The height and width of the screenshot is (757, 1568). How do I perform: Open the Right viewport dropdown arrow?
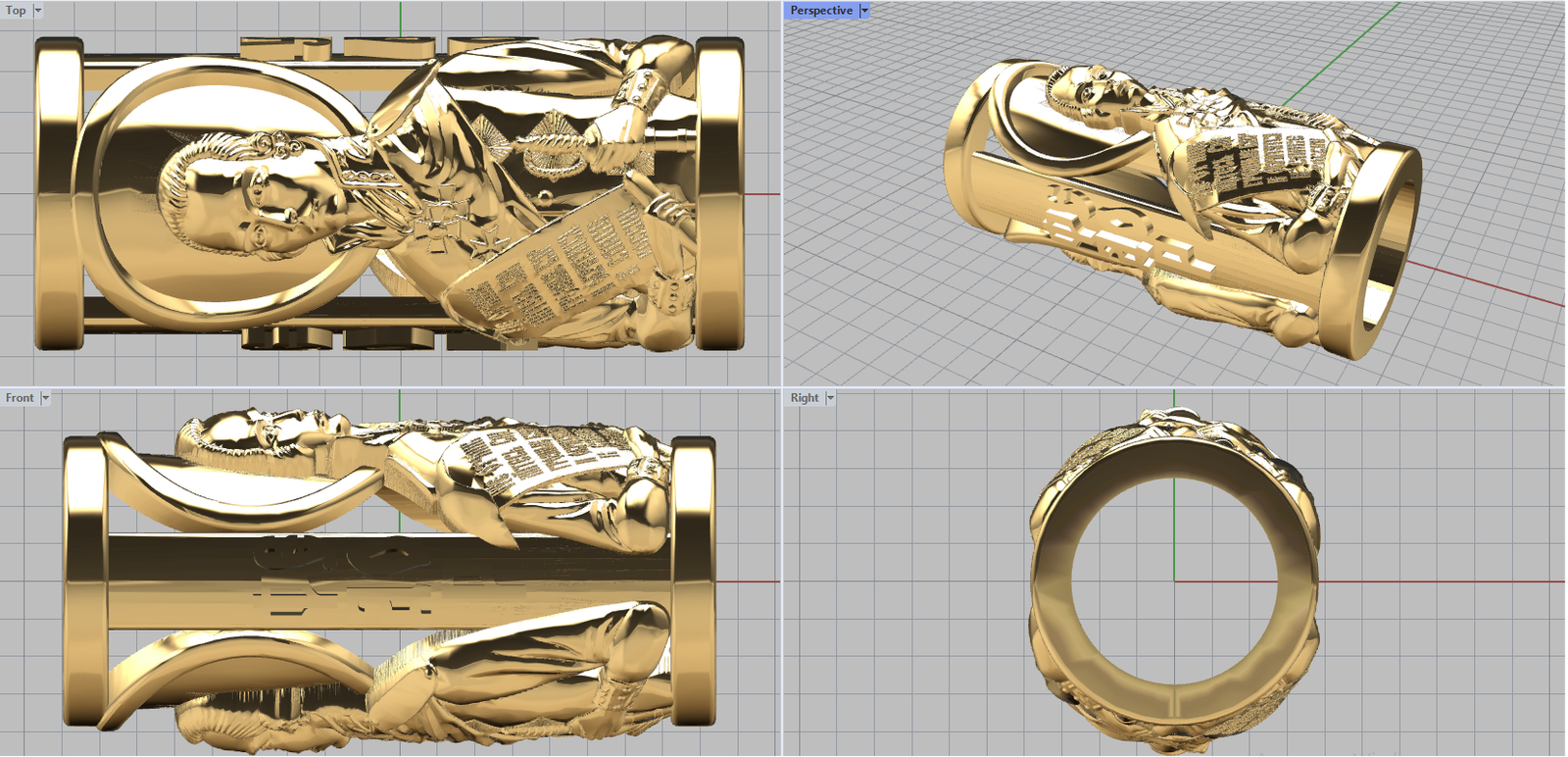(830, 398)
